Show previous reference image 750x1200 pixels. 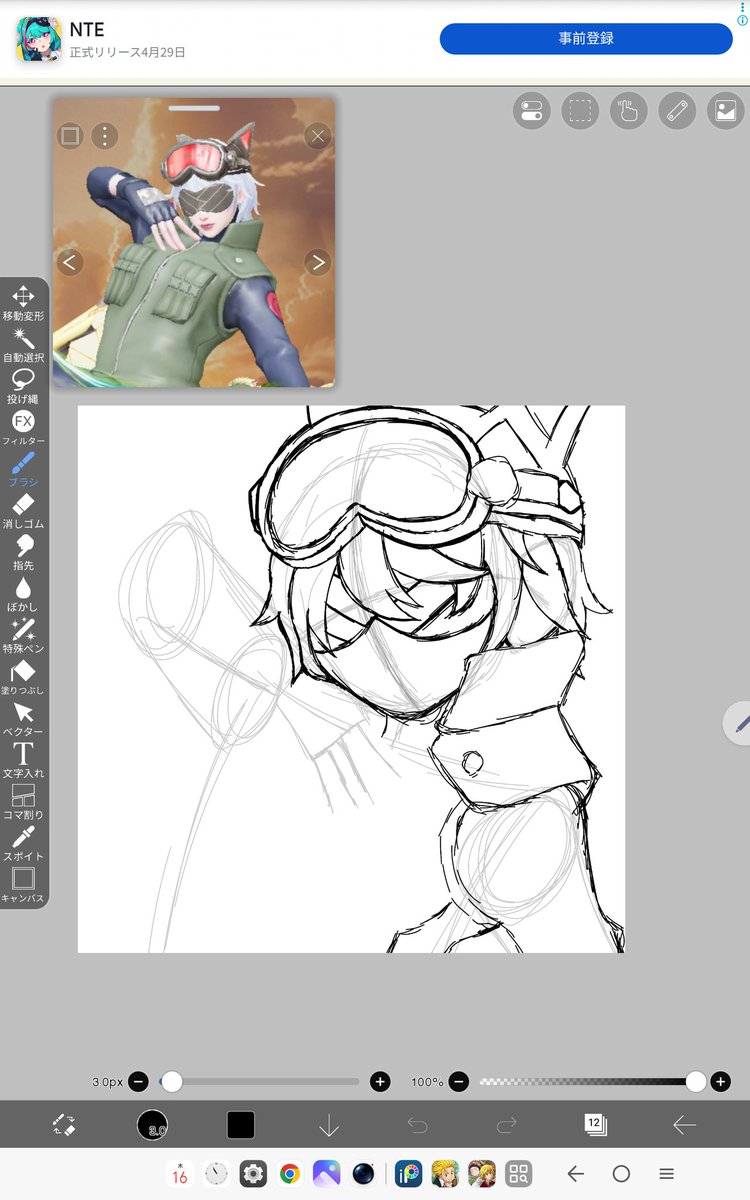[x=69, y=263]
